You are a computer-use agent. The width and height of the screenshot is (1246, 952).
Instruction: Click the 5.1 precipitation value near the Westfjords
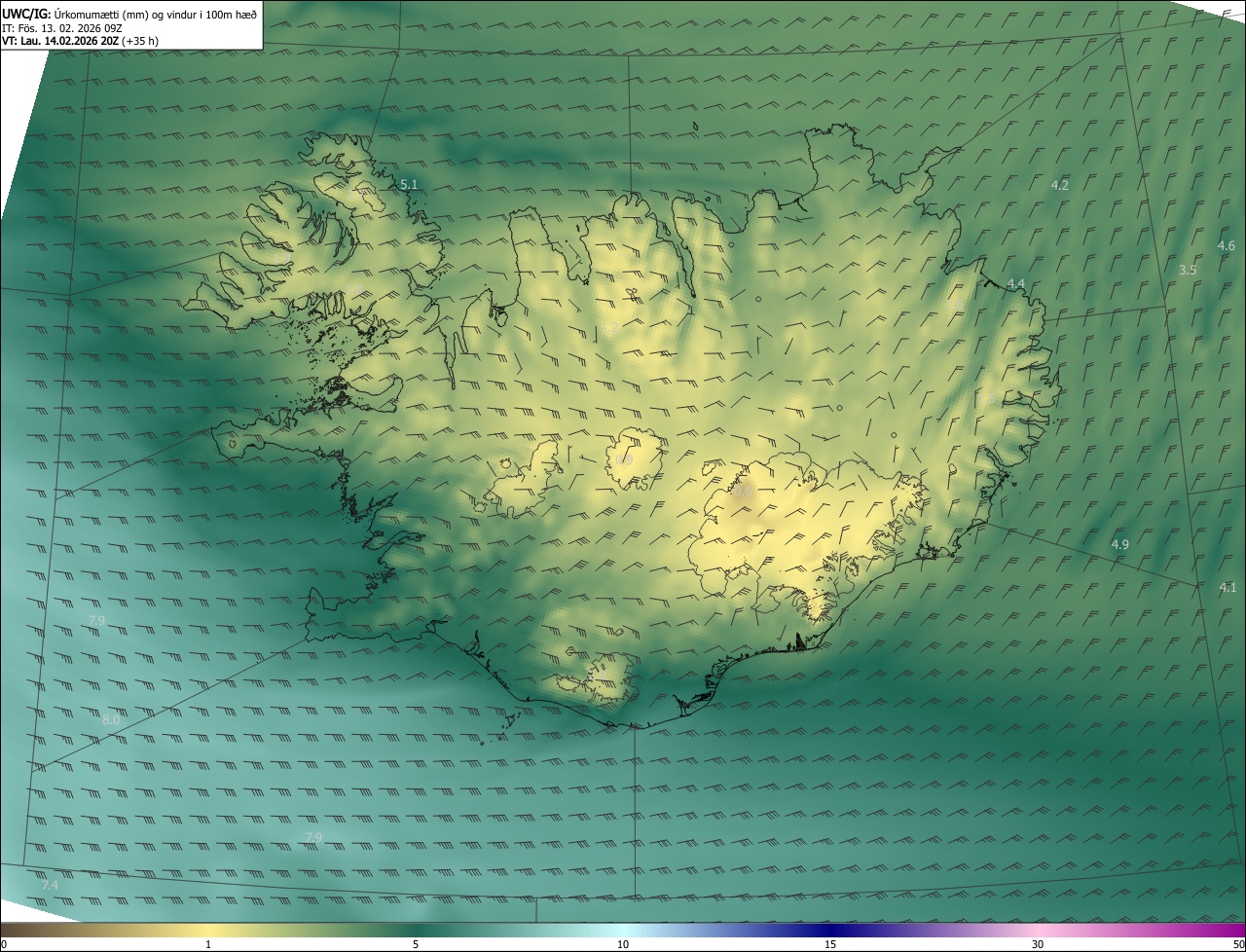(409, 184)
